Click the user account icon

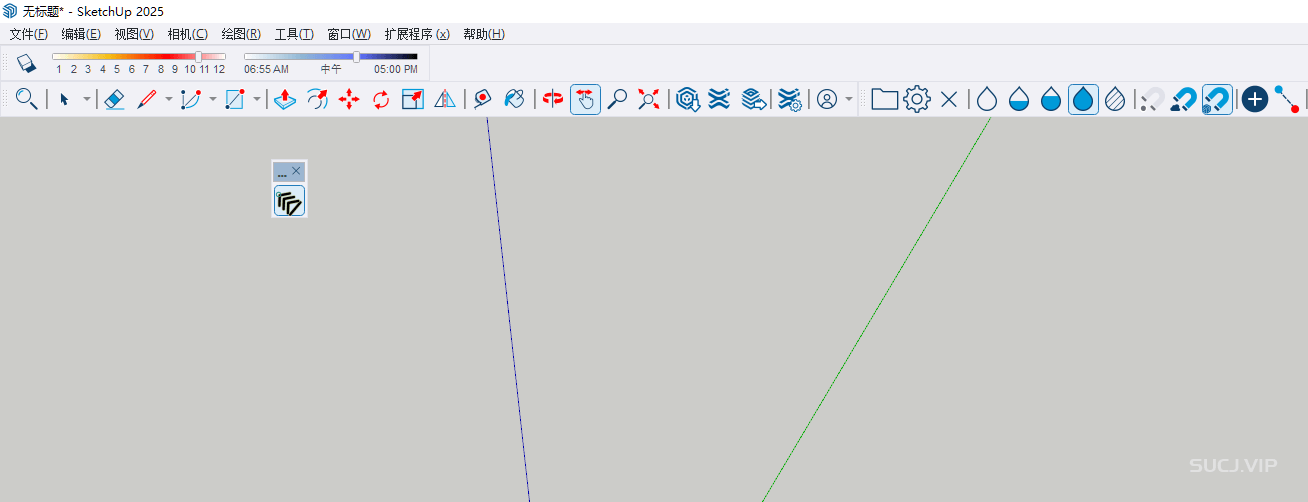click(x=827, y=99)
